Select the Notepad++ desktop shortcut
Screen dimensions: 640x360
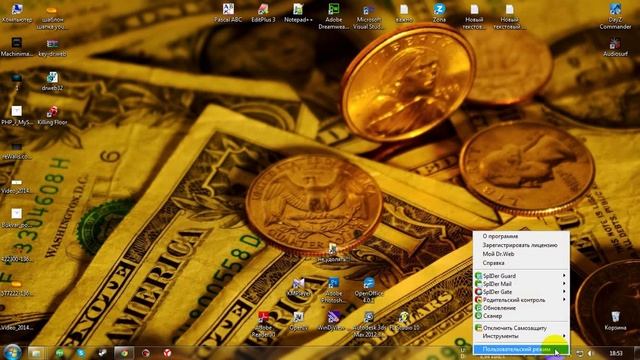point(298,13)
